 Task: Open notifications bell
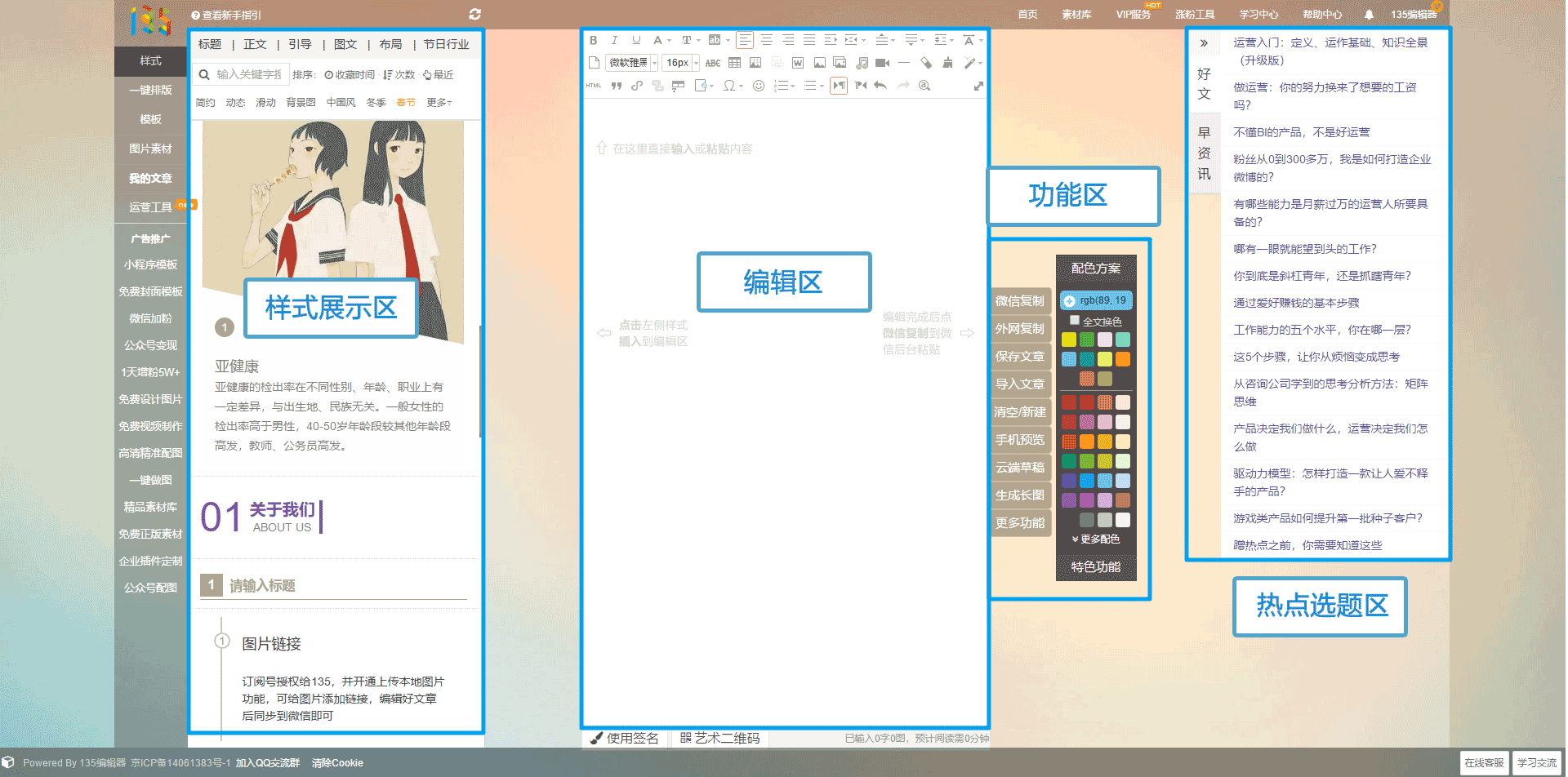(x=1370, y=15)
